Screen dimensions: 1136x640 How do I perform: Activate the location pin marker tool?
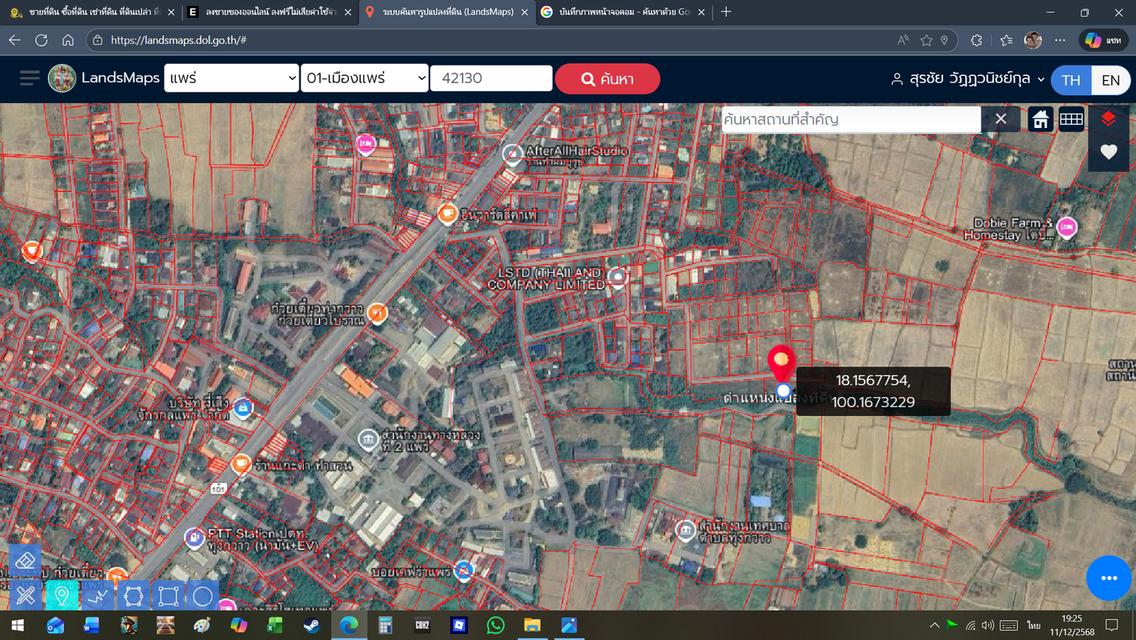[62, 596]
